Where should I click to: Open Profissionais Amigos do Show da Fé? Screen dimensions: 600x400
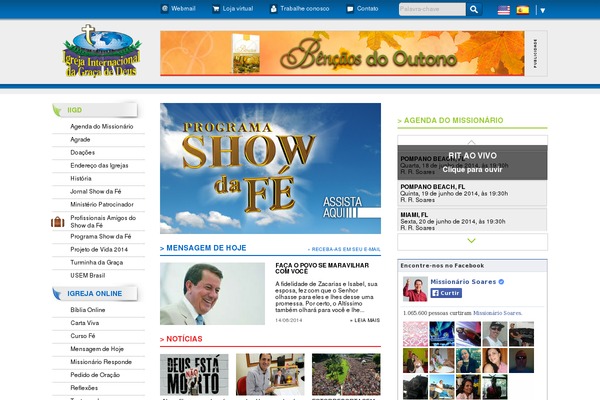[103, 221]
